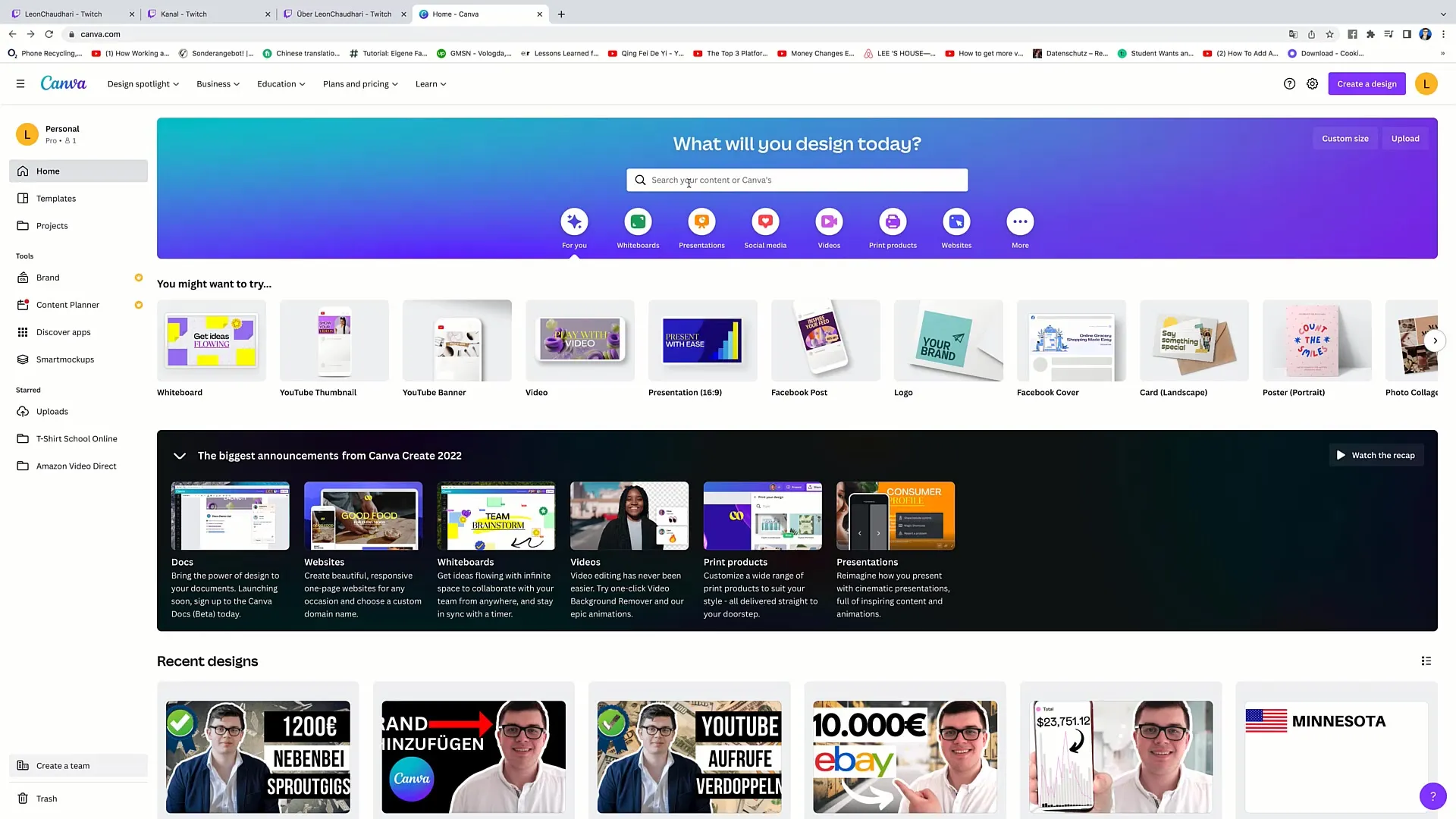Screen dimensions: 1456x819
Task: Open the help question mark icon in header
Action: coord(1289,84)
